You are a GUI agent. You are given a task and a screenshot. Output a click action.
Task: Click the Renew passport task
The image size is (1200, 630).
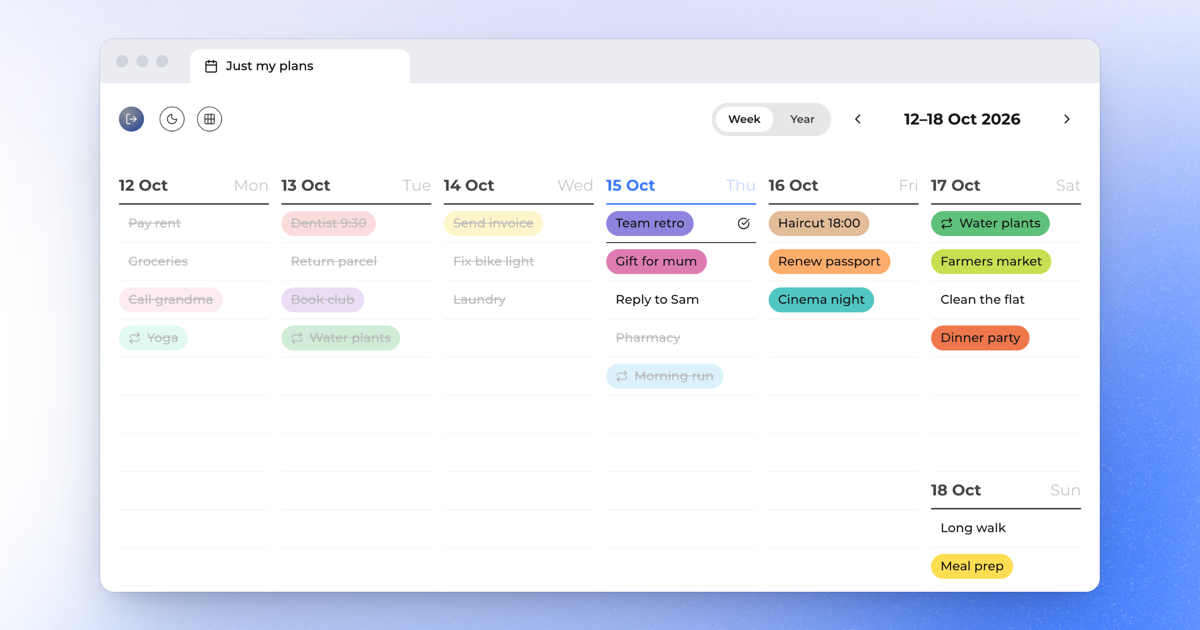tap(829, 262)
